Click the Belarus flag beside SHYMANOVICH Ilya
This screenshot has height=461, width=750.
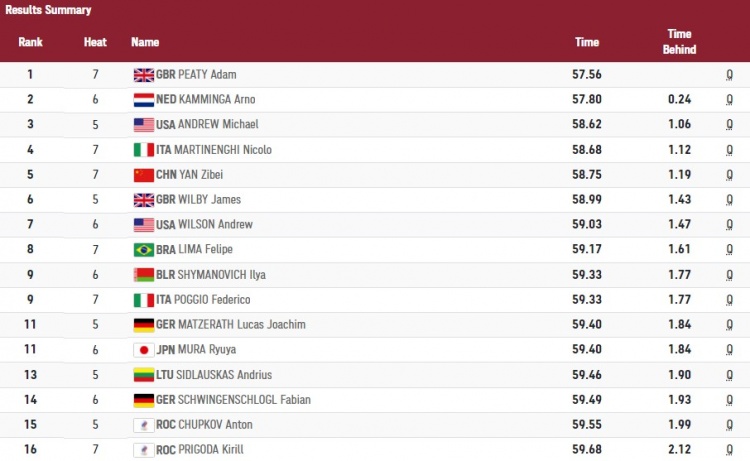click(143, 275)
